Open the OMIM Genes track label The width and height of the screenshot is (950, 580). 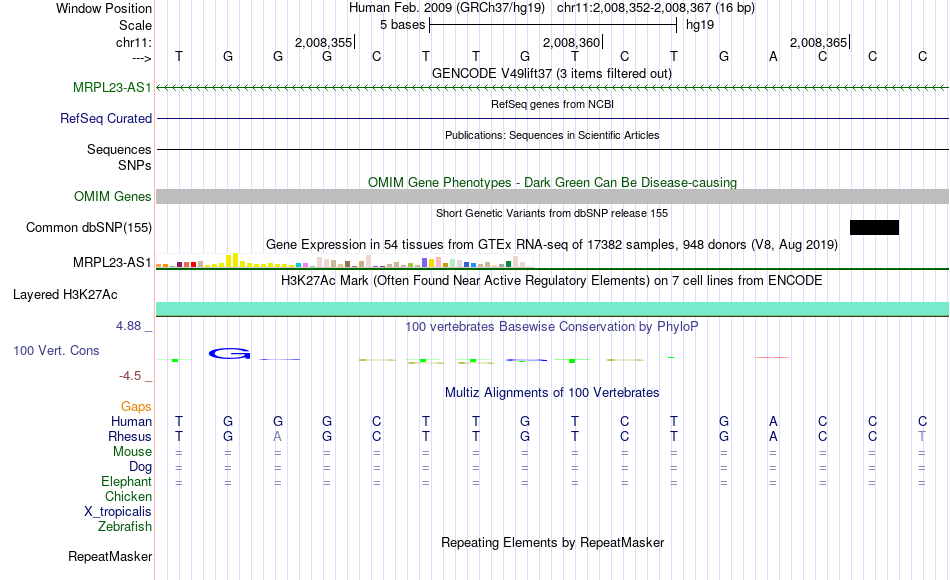coord(113,196)
